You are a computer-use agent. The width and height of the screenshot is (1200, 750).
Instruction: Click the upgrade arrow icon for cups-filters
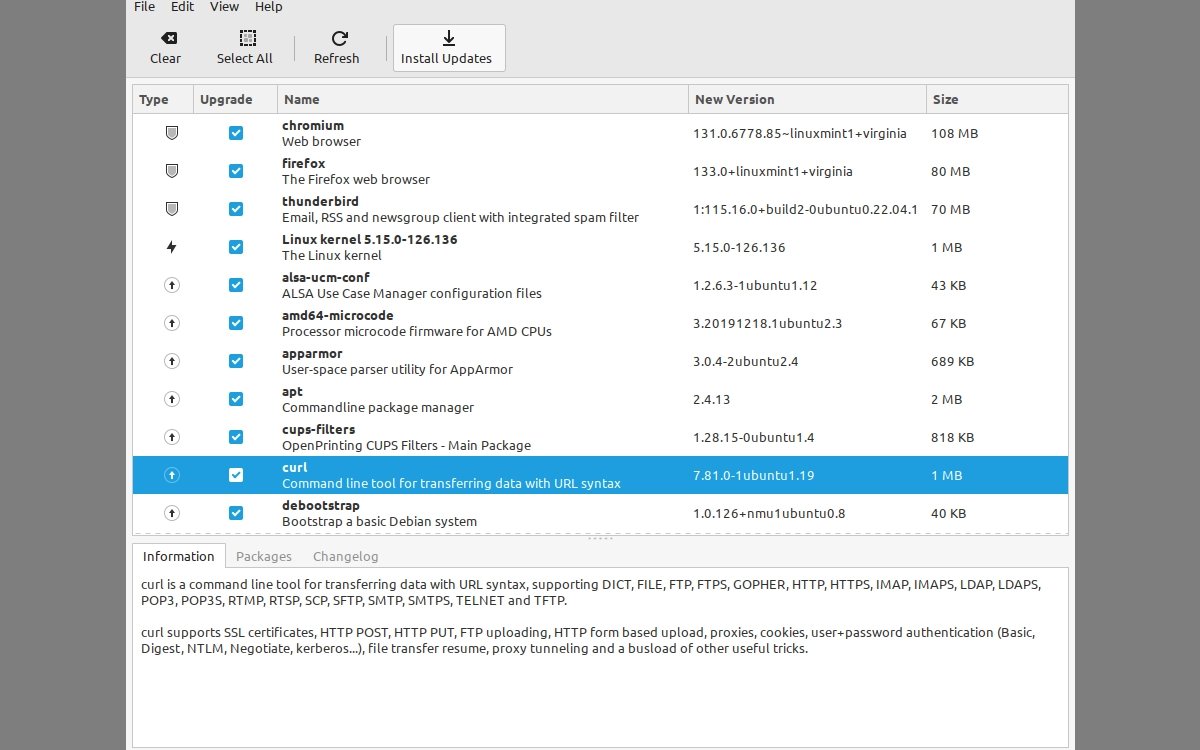pyautogui.click(x=171, y=437)
